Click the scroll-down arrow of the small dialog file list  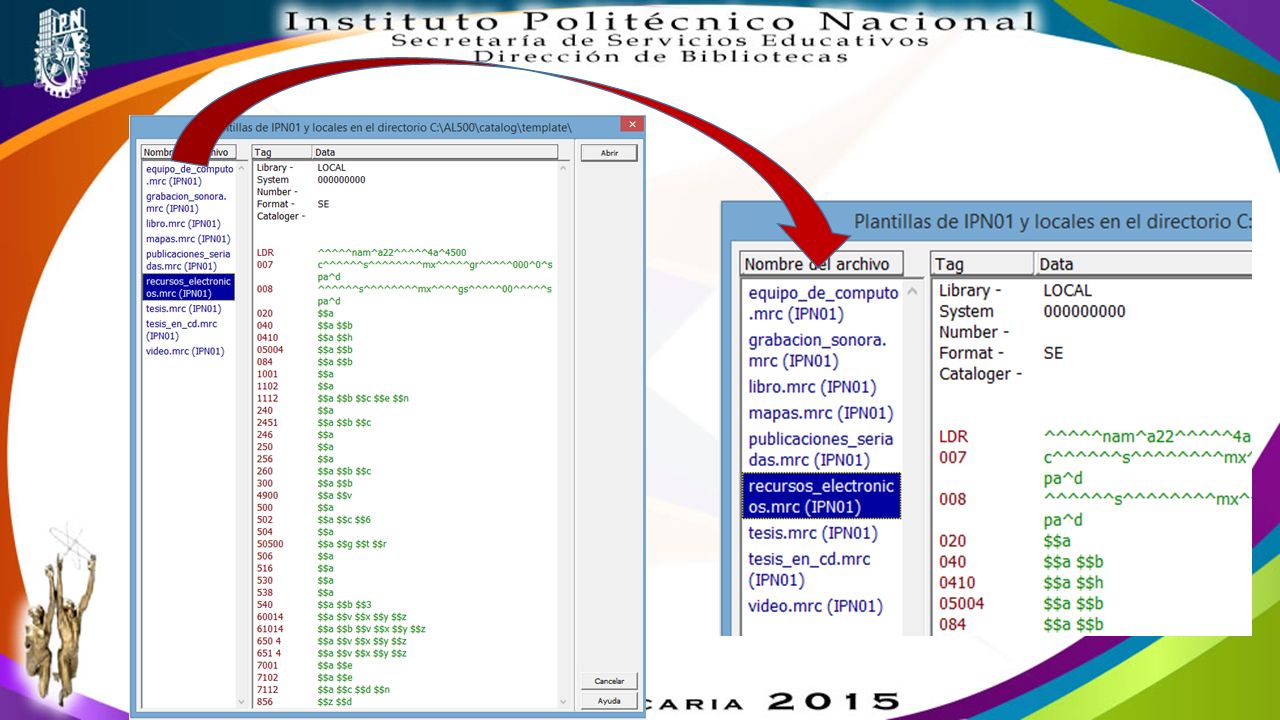[x=240, y=702]
